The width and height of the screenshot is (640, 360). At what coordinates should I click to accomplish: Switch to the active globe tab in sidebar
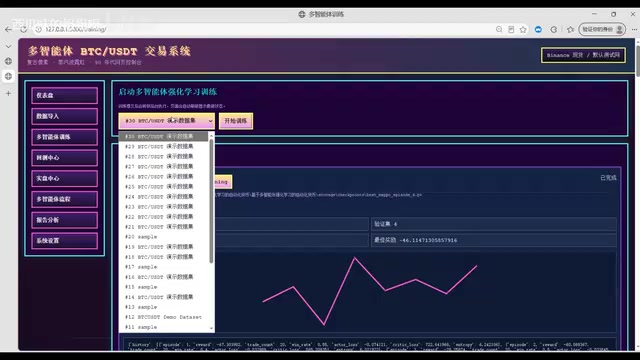pos(8,76)
